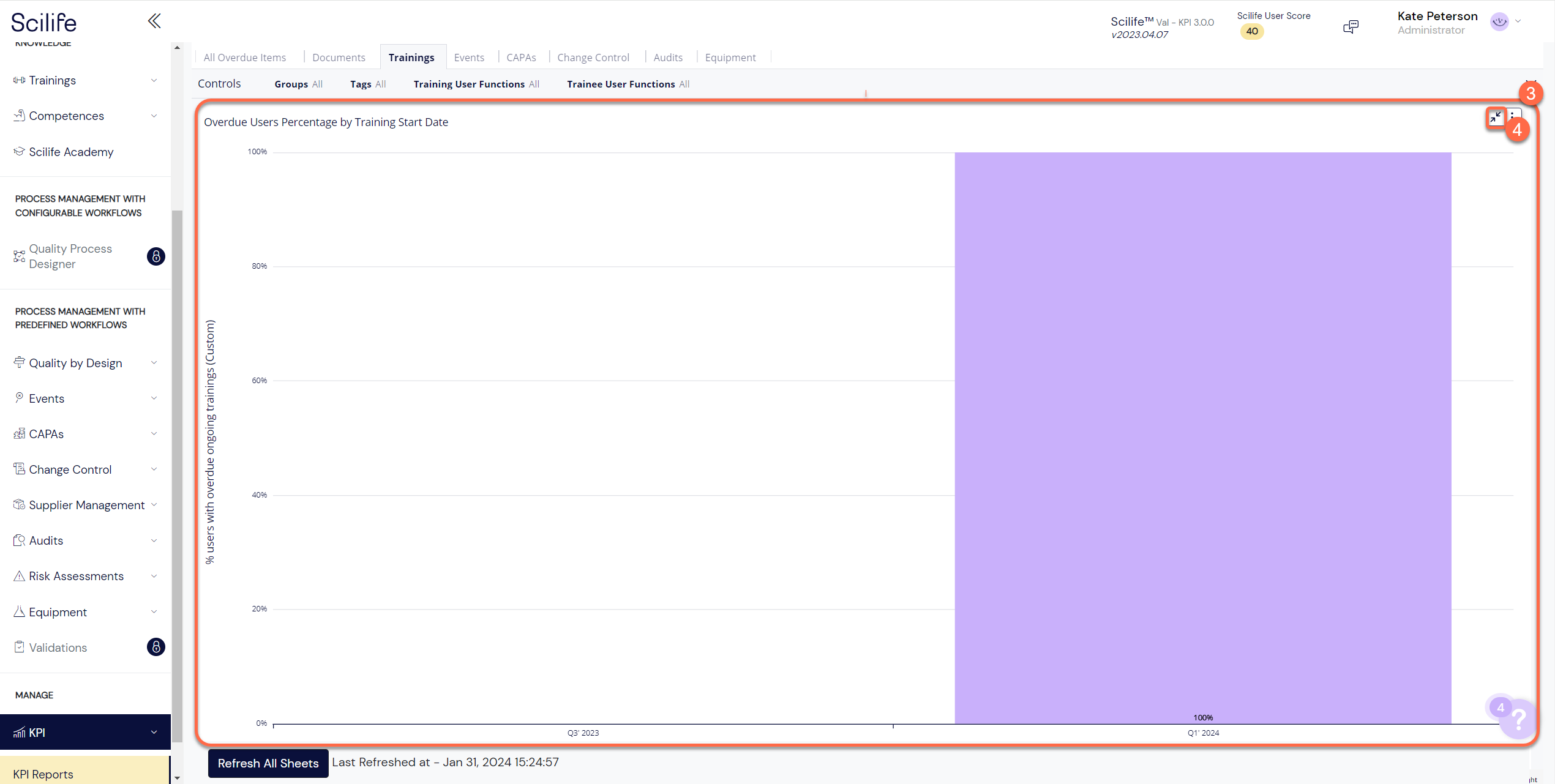Select the Validations icon in the sidebar
The image size is (1555, 784).
pos(18,647)
